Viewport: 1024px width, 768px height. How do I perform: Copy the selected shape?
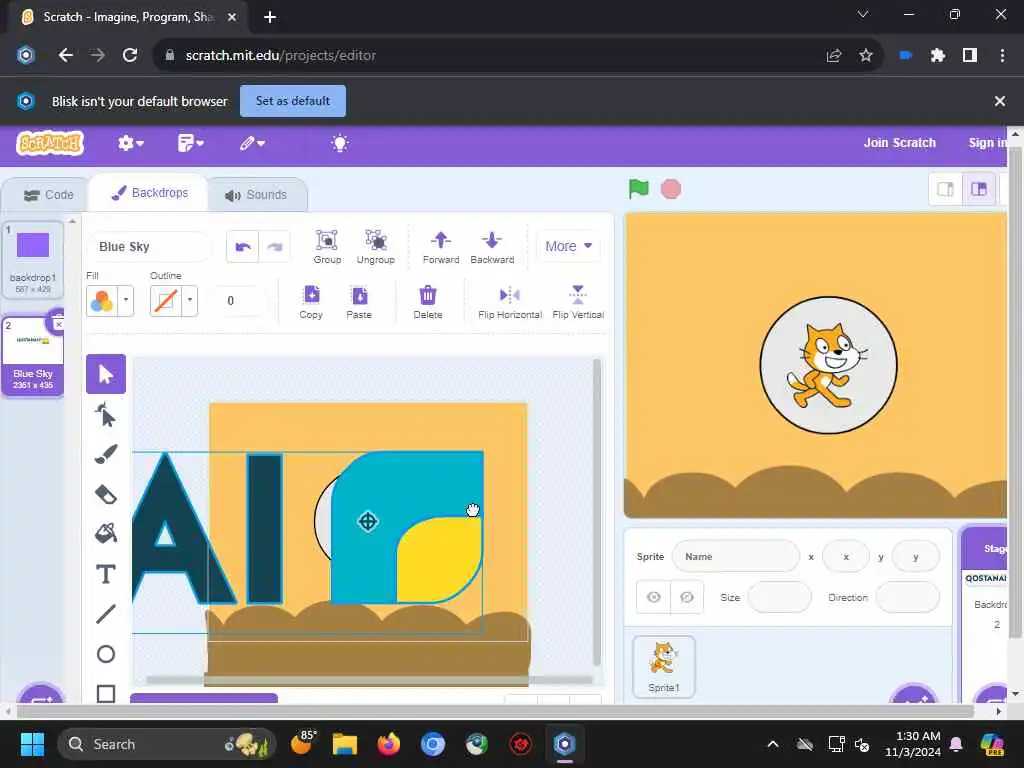(311, 301)
